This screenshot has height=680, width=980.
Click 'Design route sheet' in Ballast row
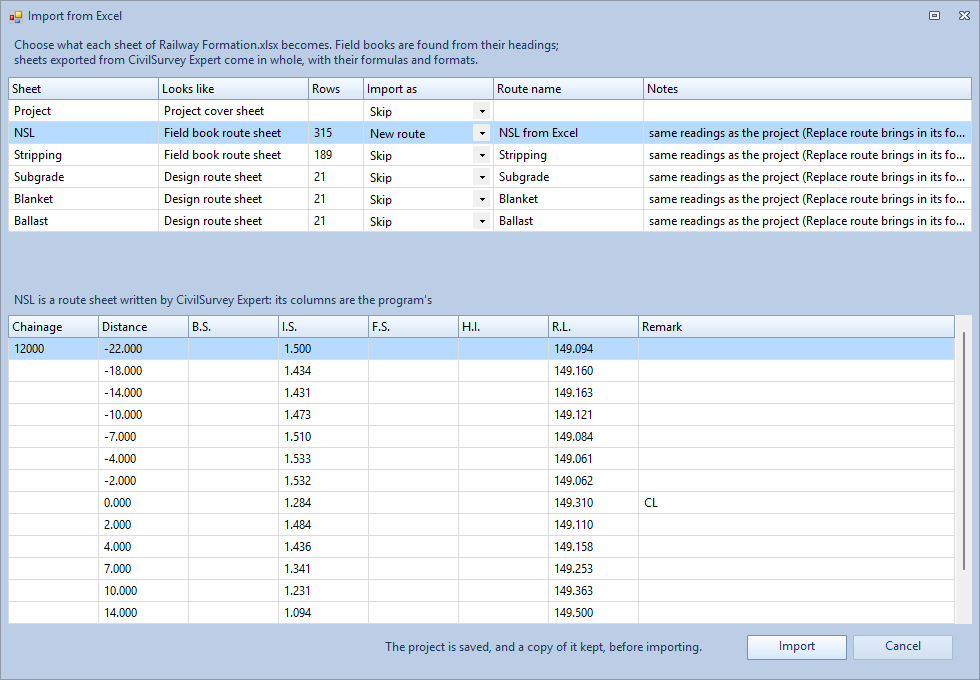click(x=233, y=221)
